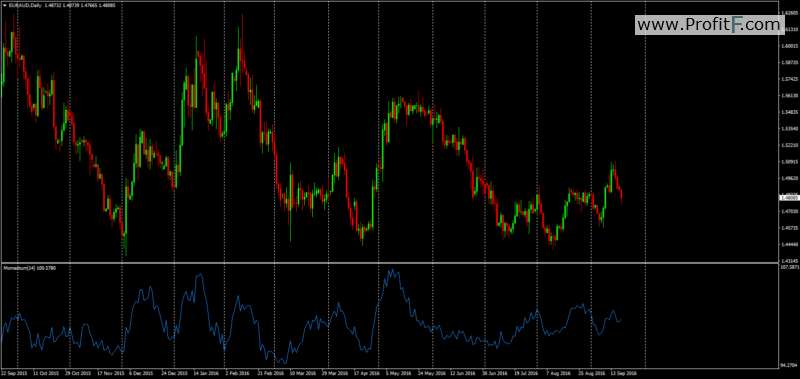
Task: Click the 1.50915 price scale label
Action: click(x=790, y=162)
